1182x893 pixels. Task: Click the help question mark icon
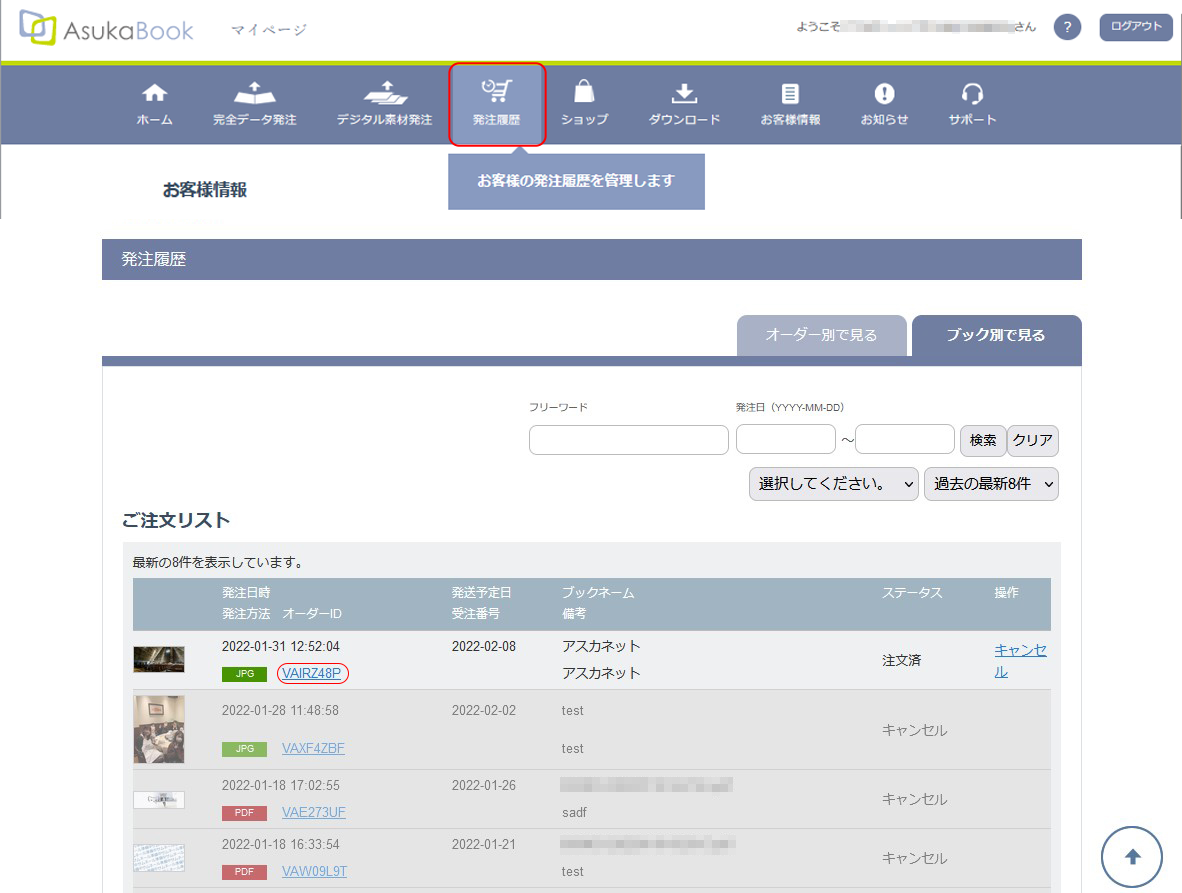[x=1067, y=27]
